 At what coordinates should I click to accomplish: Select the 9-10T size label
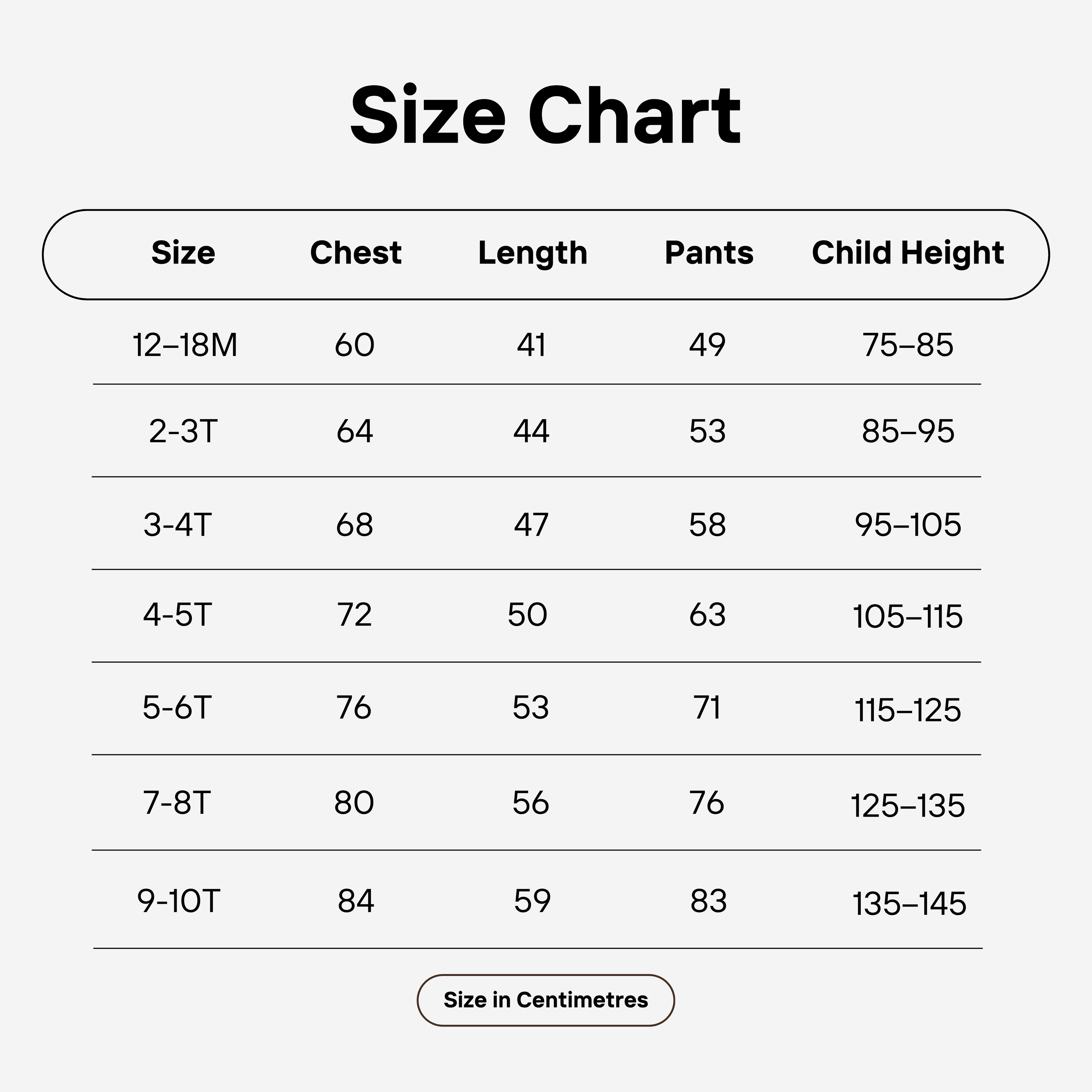click(179, 901)
